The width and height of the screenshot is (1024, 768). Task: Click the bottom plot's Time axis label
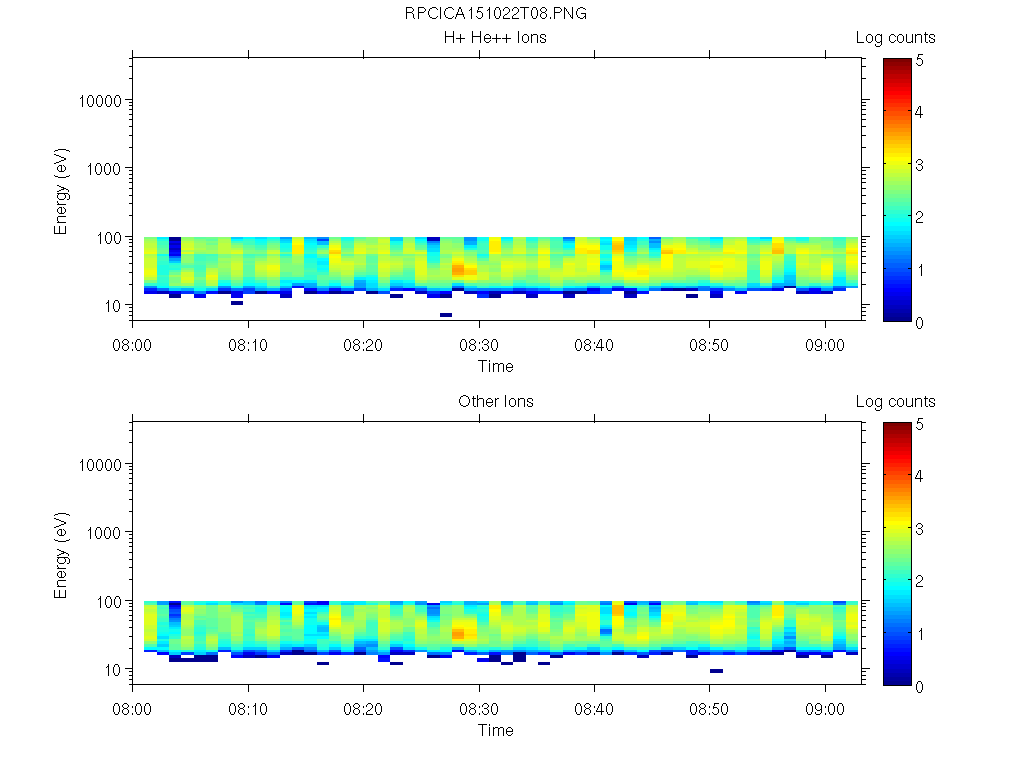pos(496,730)
